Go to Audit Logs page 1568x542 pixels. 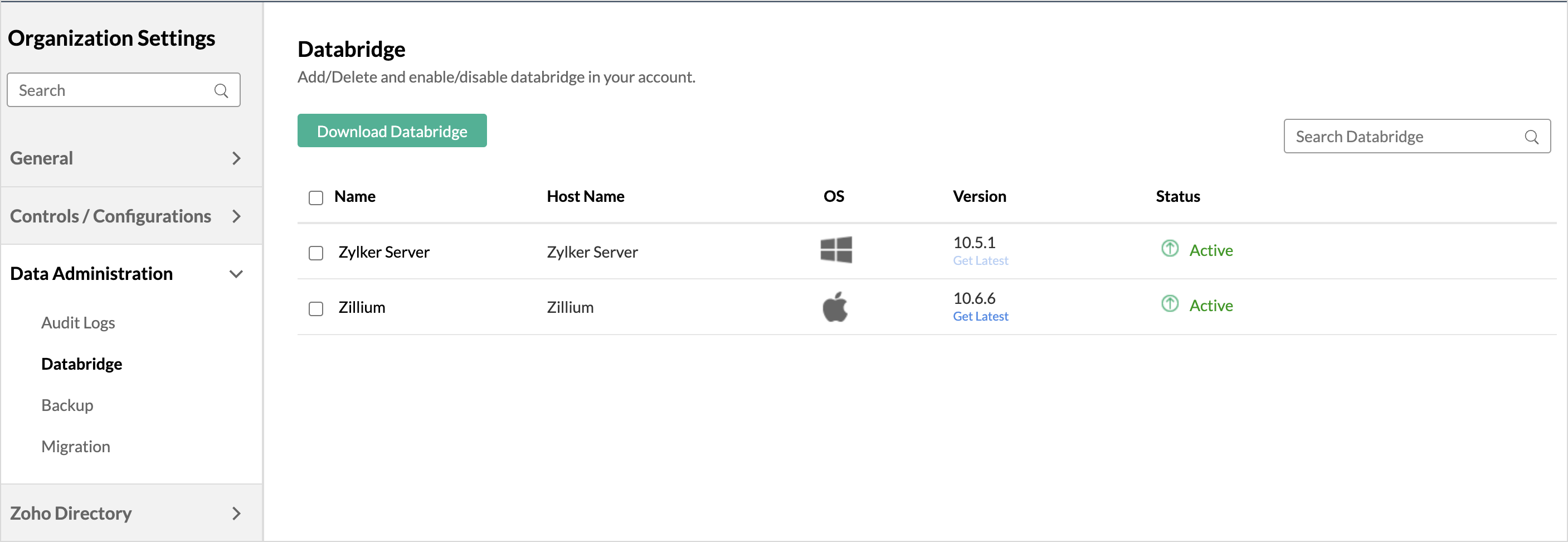78,323
